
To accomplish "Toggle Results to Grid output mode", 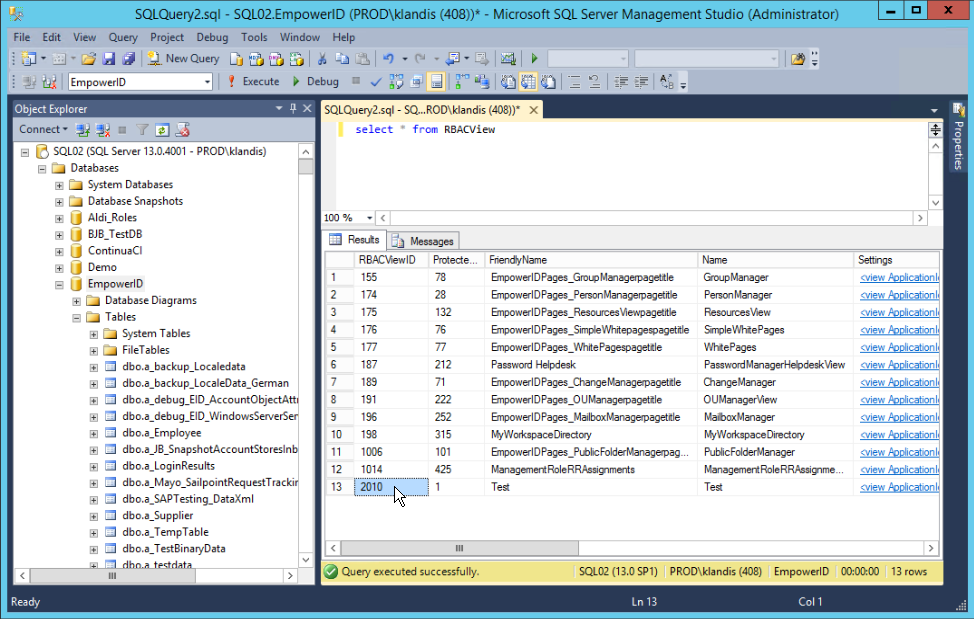I will (x=526, y=81).
